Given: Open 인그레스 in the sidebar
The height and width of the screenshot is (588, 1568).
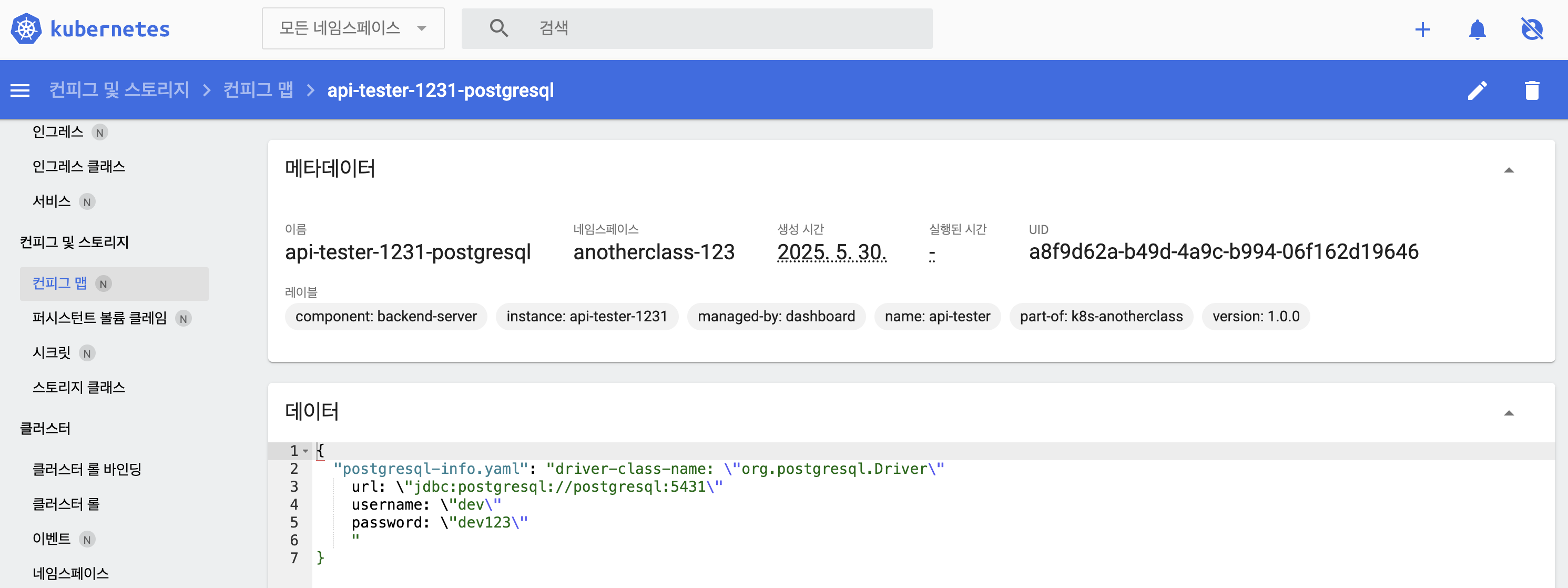Looking at the screenshot, I should coord(58,132).
